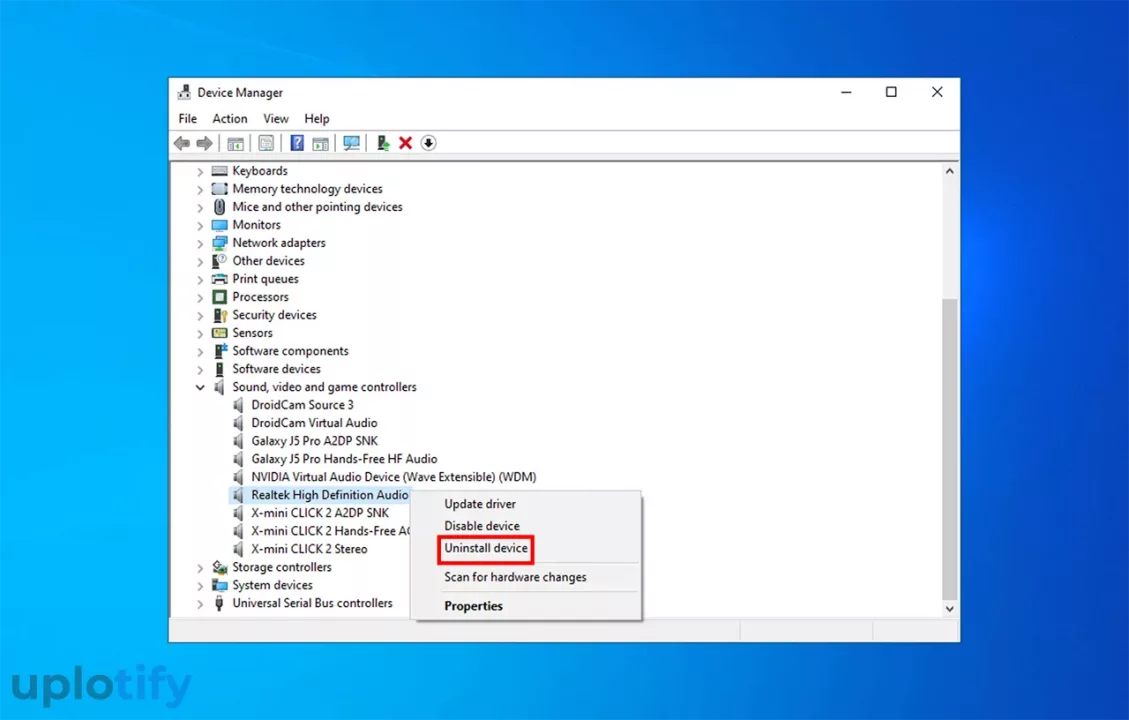The width and height of the screenshot is (1129, 720).
Task: Open the File menu
Action: coord(187,118)
